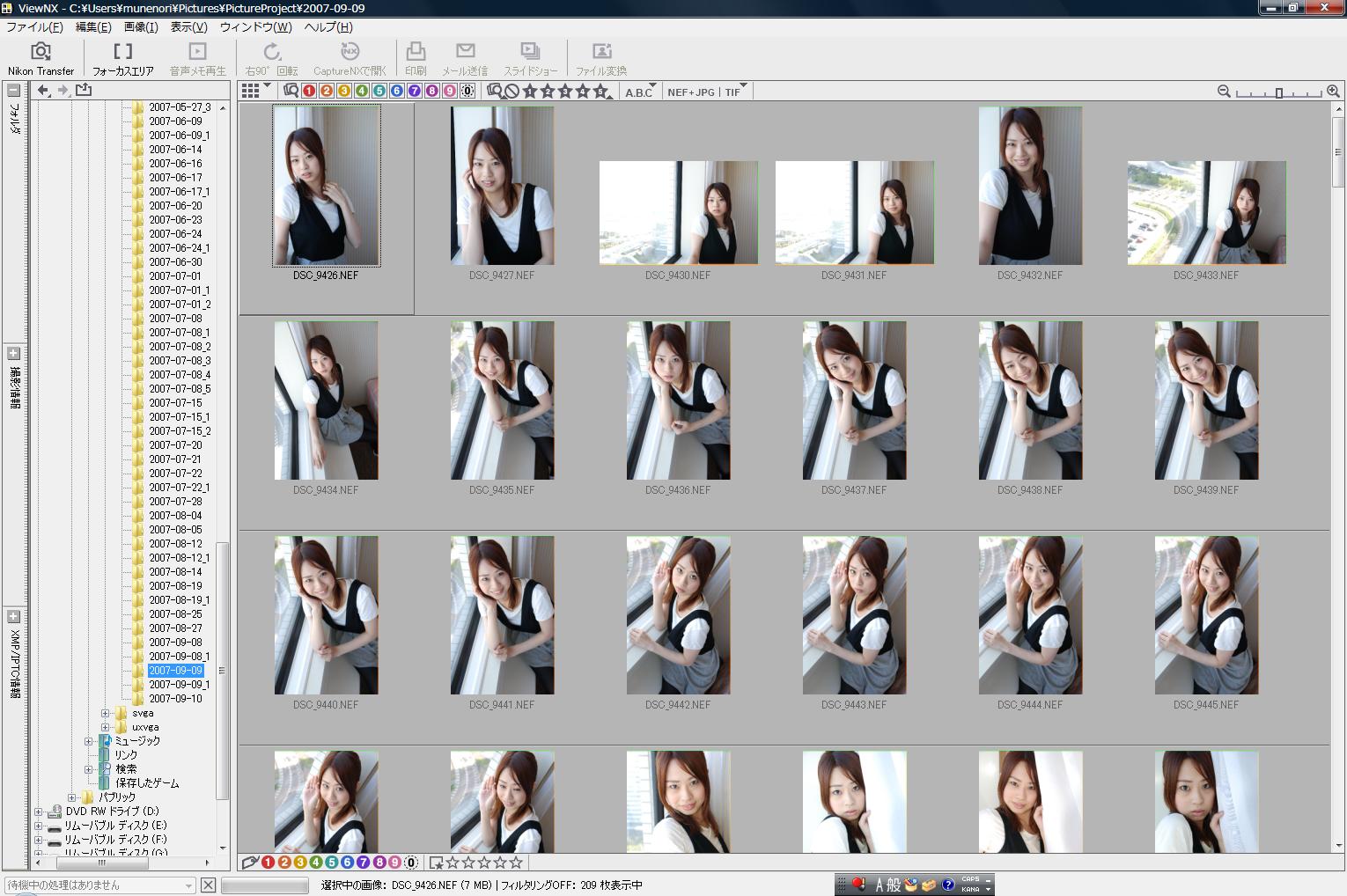Select リムーバブル ディスク (E:) drive

click(115, 826)
